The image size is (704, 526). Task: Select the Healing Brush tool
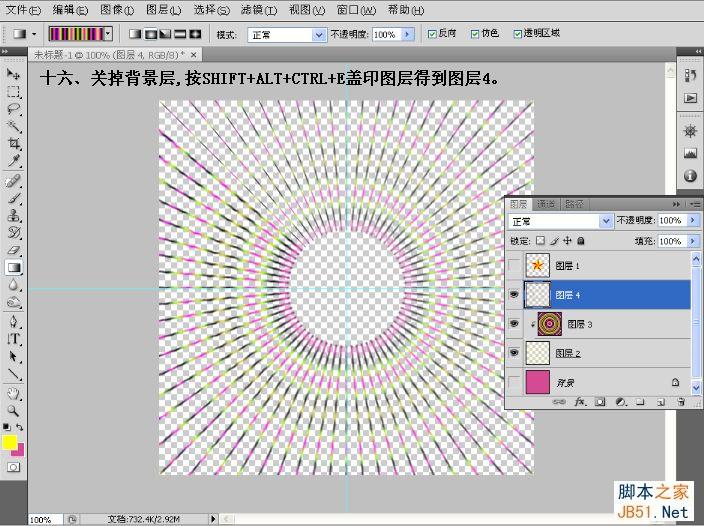pyautogui.click(x=13, y=181)
